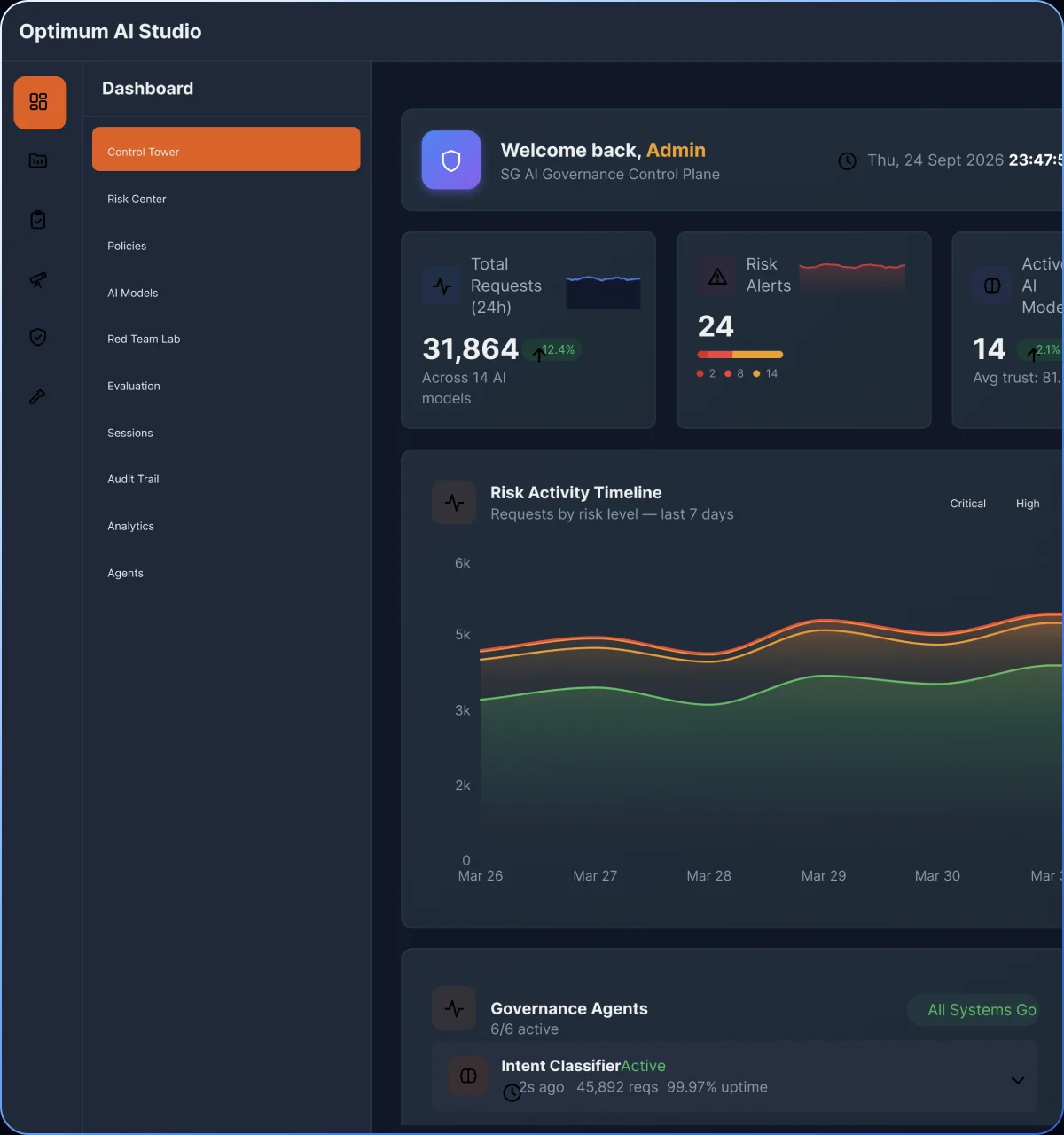Click the brain icon on Active AI Models card
Viewport: 1064px width, 1135px height.
click(x=992, y=286)
